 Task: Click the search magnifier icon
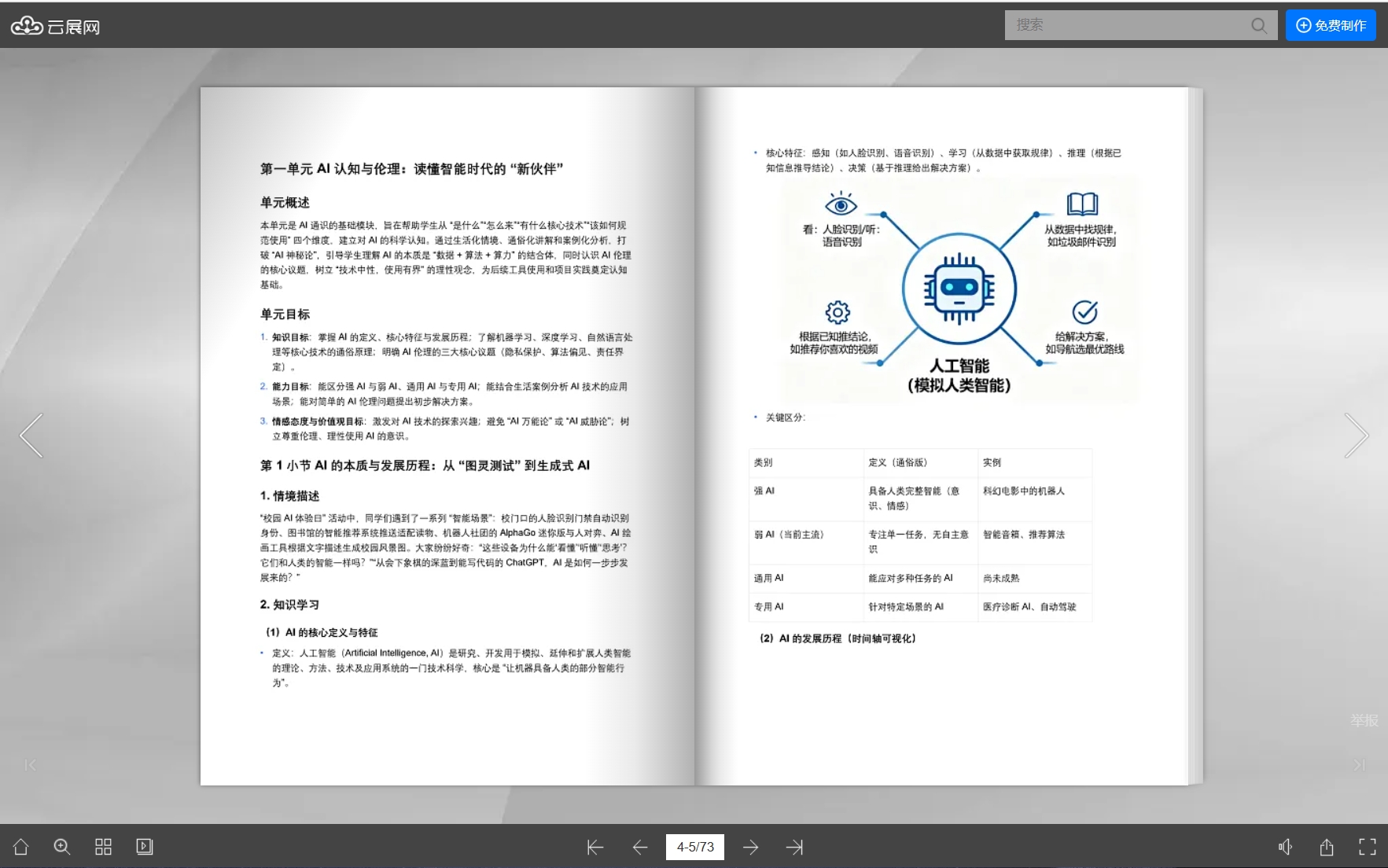coord(1259,25)
